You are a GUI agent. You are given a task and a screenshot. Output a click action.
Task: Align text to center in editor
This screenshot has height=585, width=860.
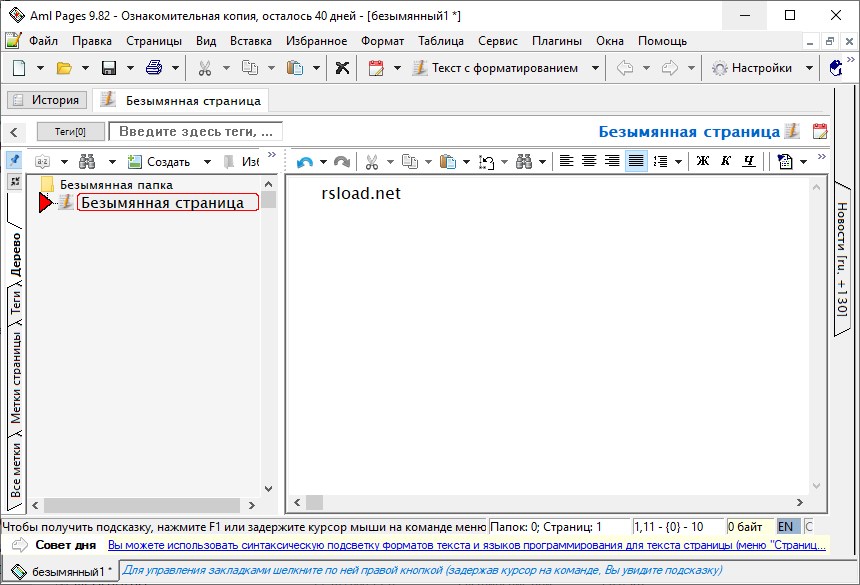589,162
